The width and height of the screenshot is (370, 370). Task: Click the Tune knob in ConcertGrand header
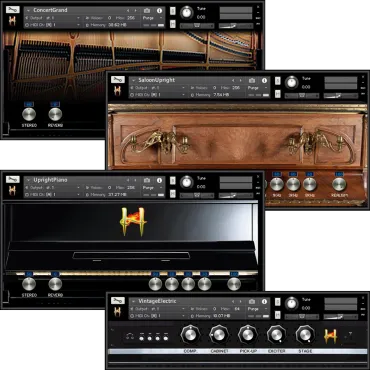coord(187,13)
